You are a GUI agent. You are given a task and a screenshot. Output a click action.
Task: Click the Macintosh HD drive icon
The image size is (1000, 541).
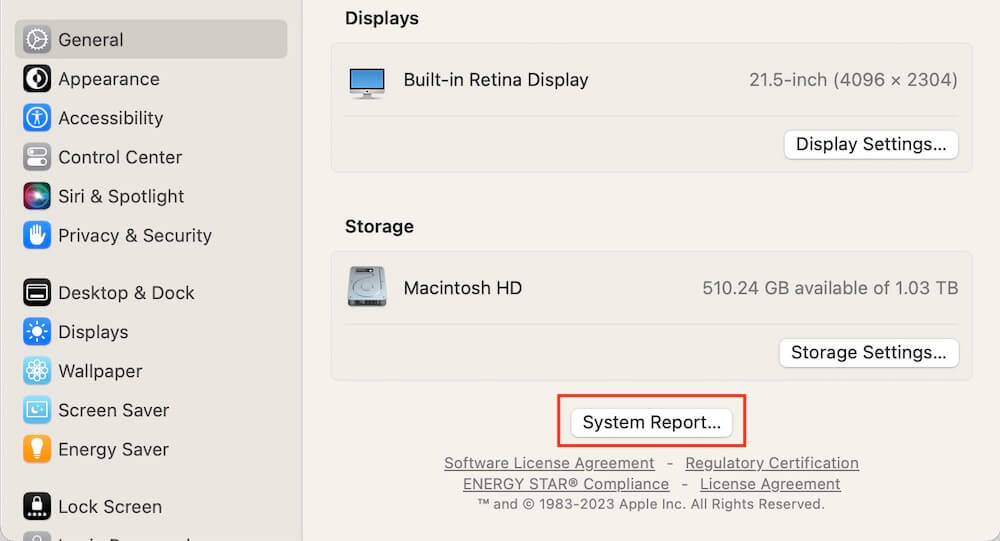(x=367, y=286)
